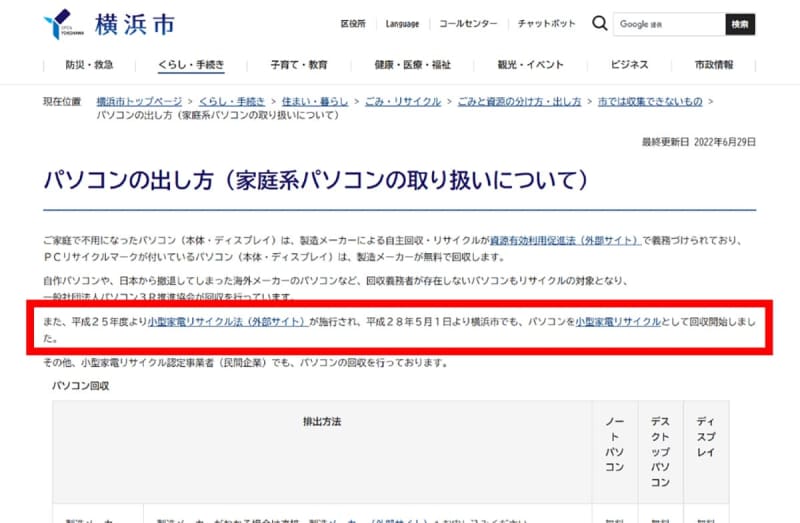Select the くらし・手続き navigation menu

point(191,65)
